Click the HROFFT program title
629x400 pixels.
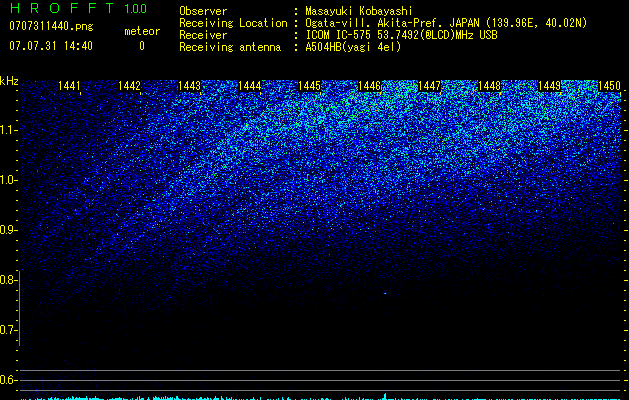pyautogui.click(x=61, y=8)
